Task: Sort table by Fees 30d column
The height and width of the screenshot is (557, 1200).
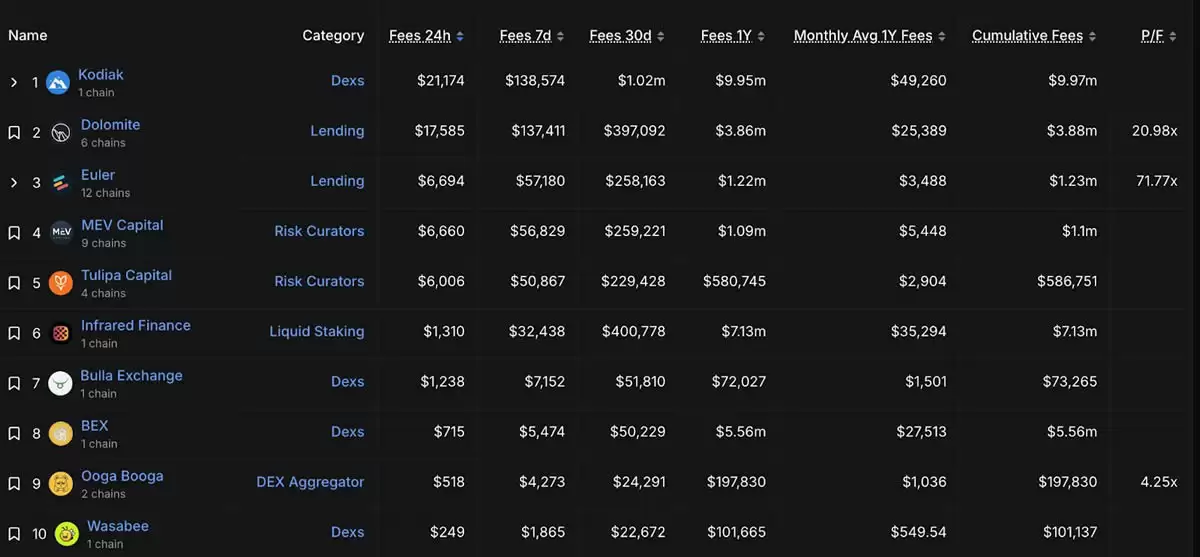Action: point(627,36)
